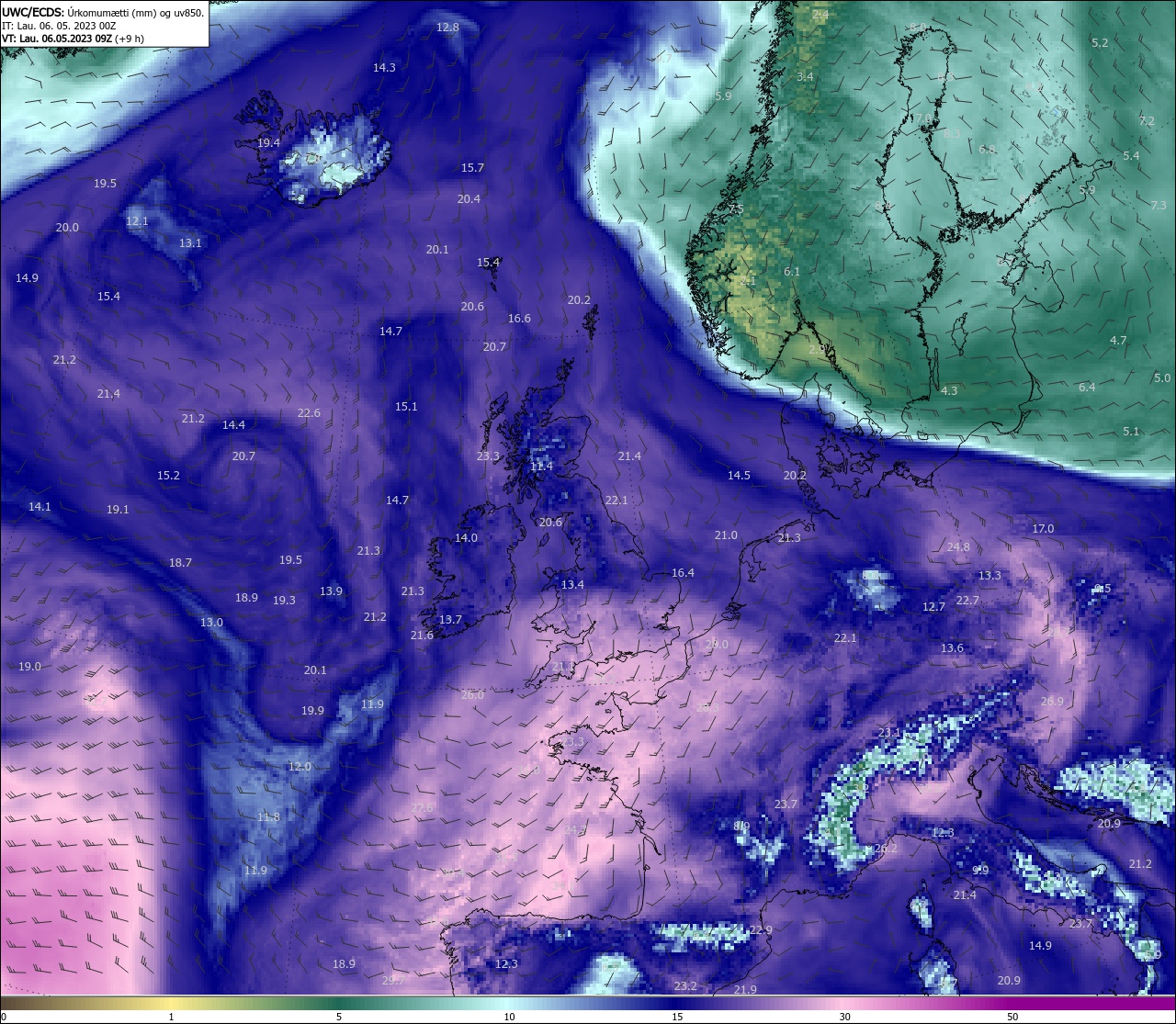1176x1024 pixels.
Task: Click the 15.7 value east of Iceland
Action: pos(472,168)
